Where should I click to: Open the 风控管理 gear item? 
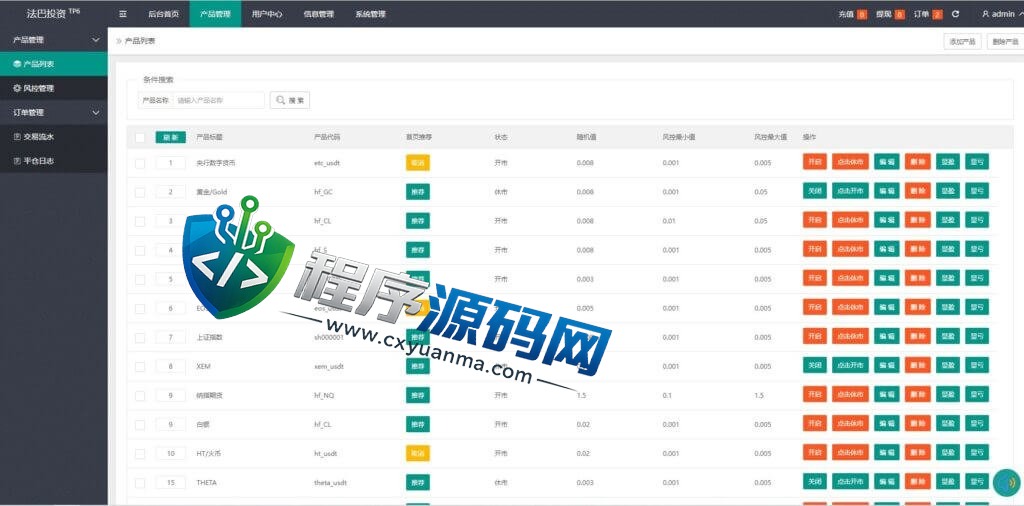click(54, 88)
